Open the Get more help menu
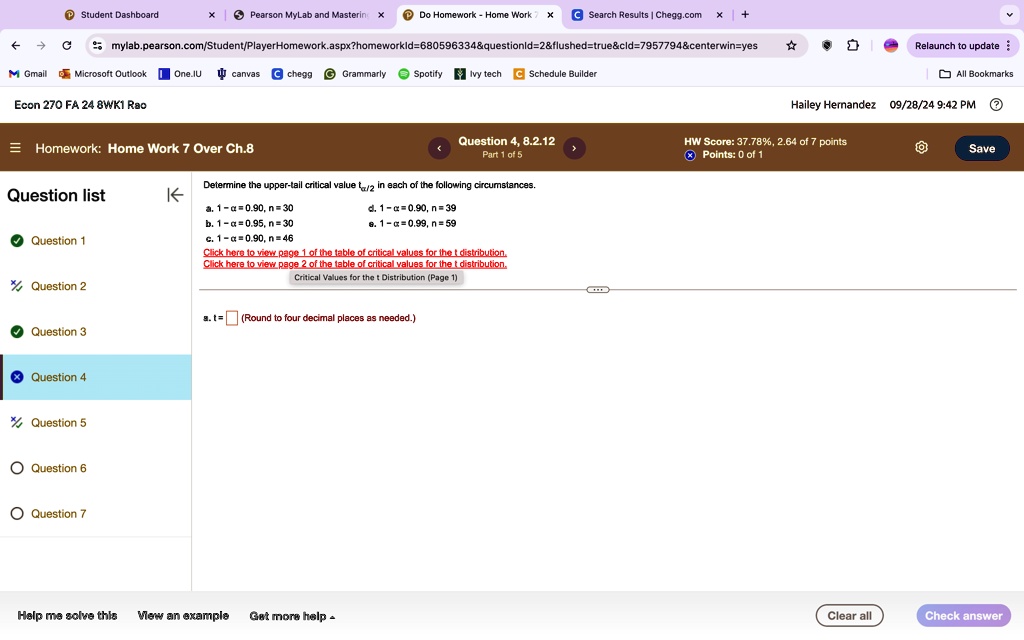The width and height of the screenshot is (1024, 640). 292,616
